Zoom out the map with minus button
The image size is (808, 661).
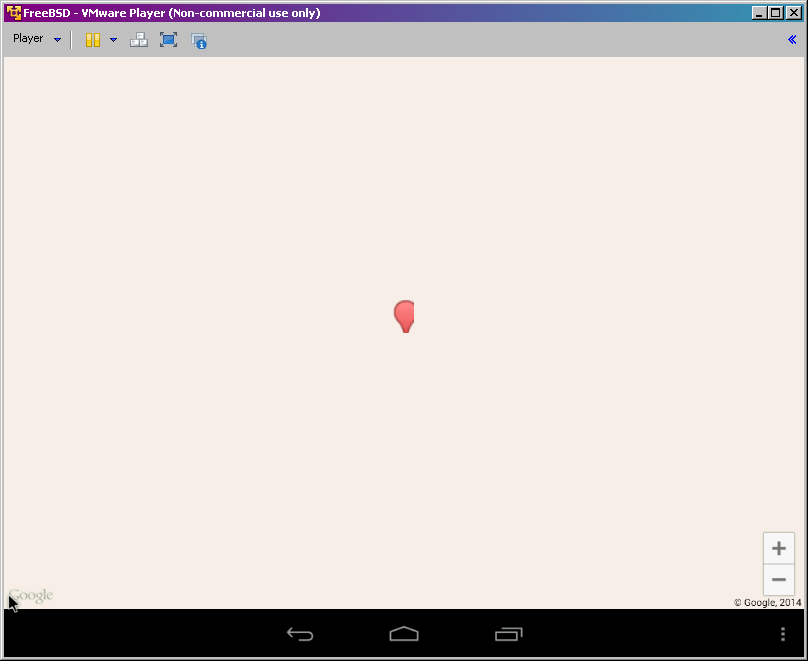(x=779, y=580)
